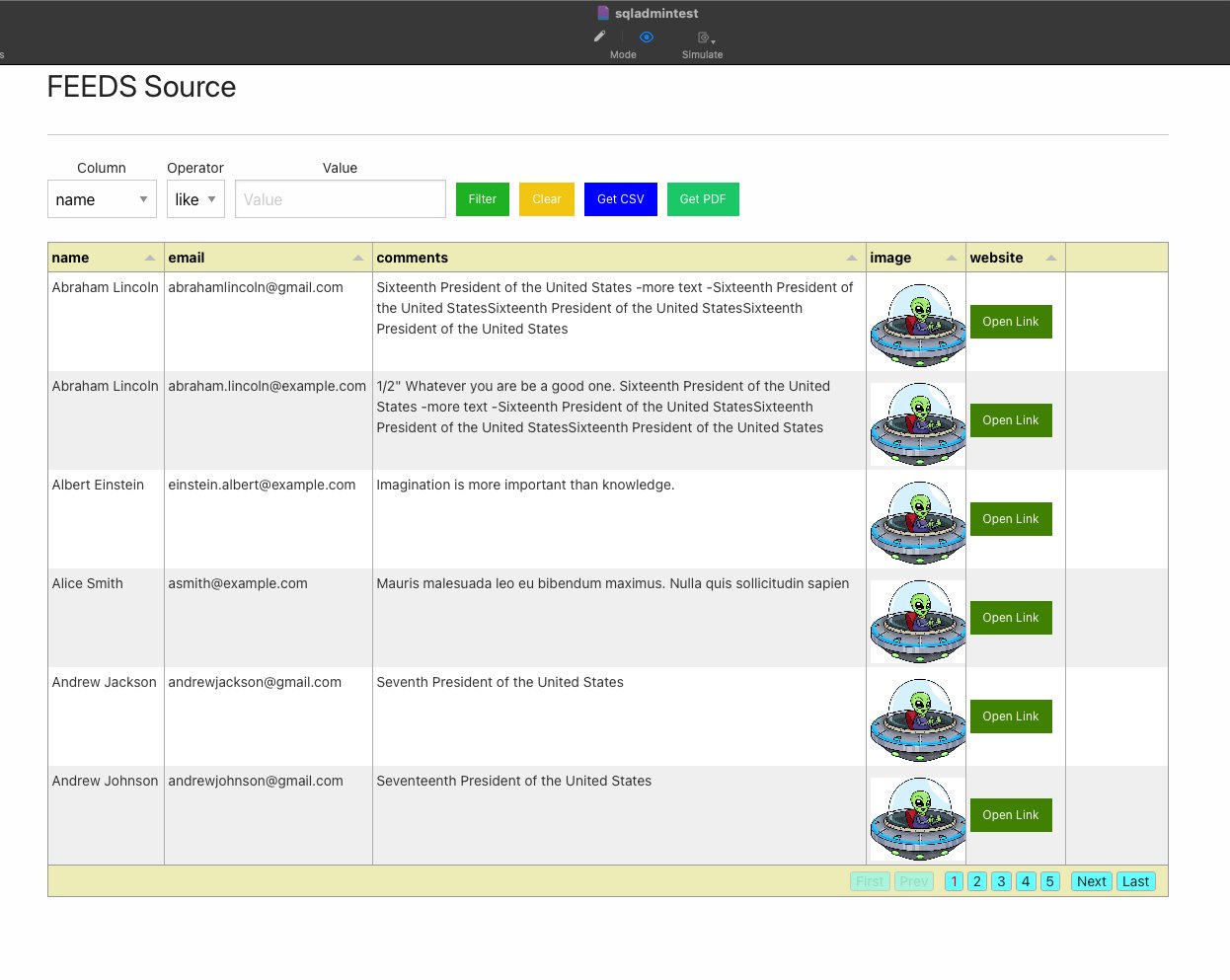The image size is (1230, 980).
Task: Select the pencil Edit mode icon
Action: 599,36
